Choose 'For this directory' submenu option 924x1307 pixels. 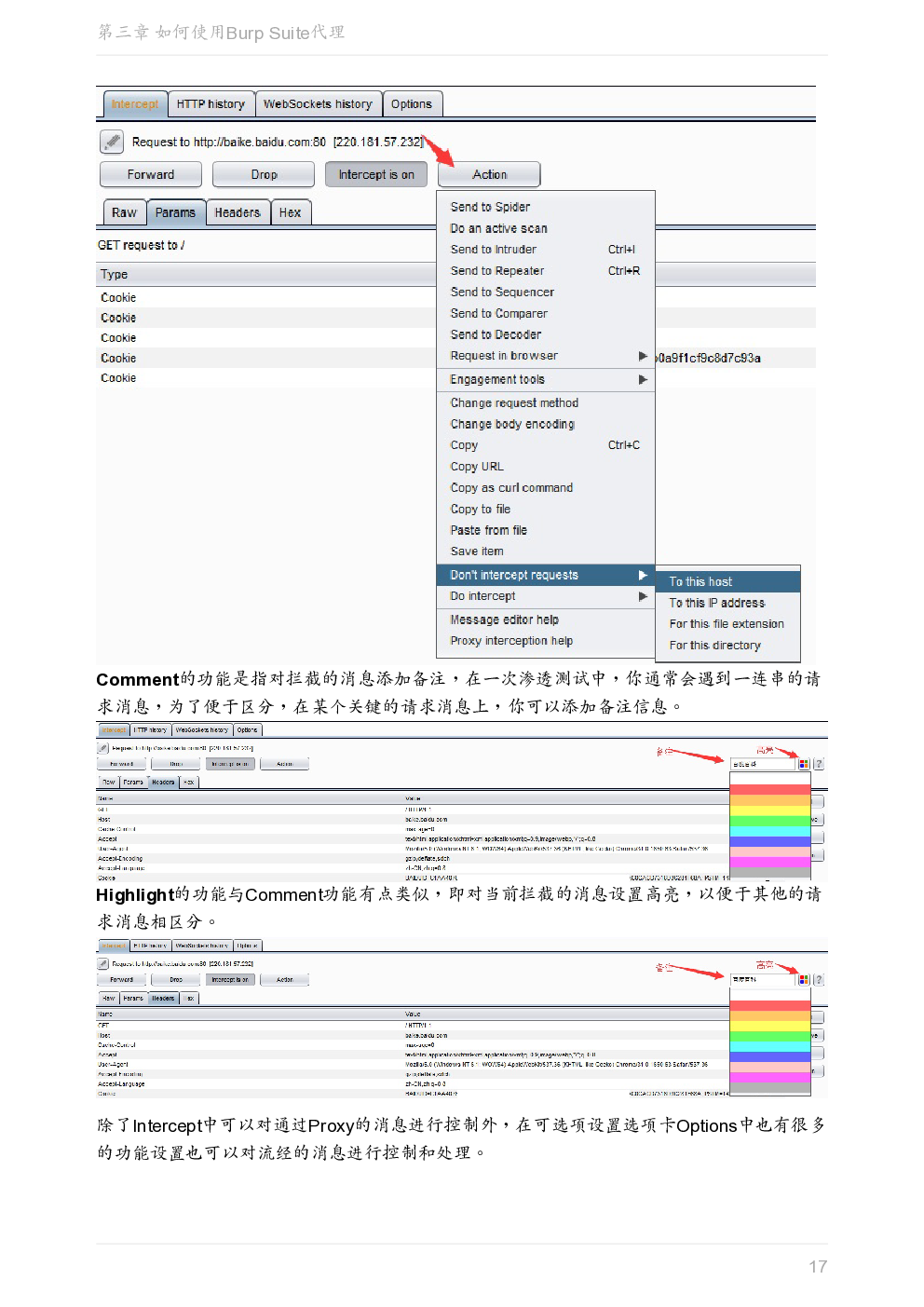point(727,646)
